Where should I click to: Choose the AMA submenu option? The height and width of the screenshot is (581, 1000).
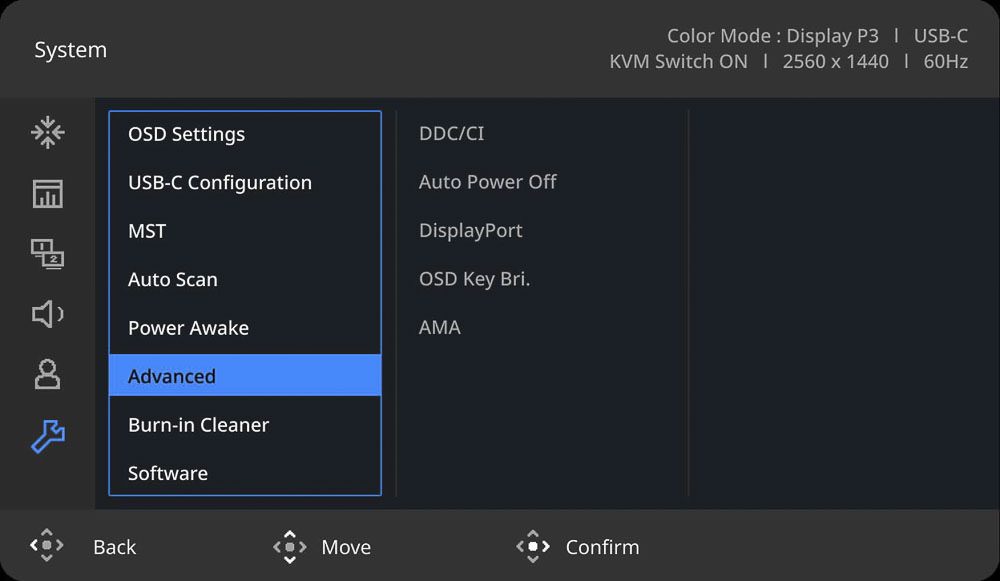pyautogui.click(x=439, y=327)
